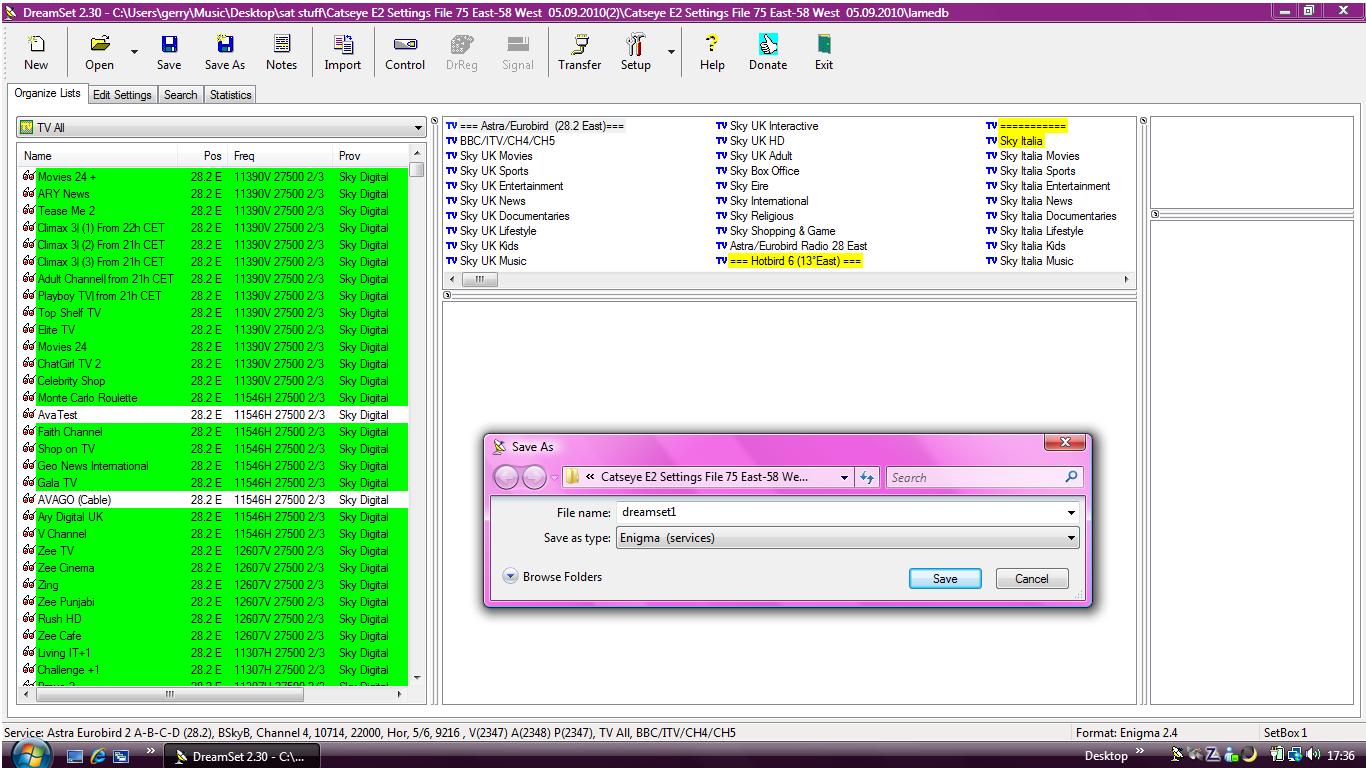Select the Sky Italia bouquet entry
The height and width of the screenshot is (768, 1366).
pyautogui.click(x=1022, y=140)
